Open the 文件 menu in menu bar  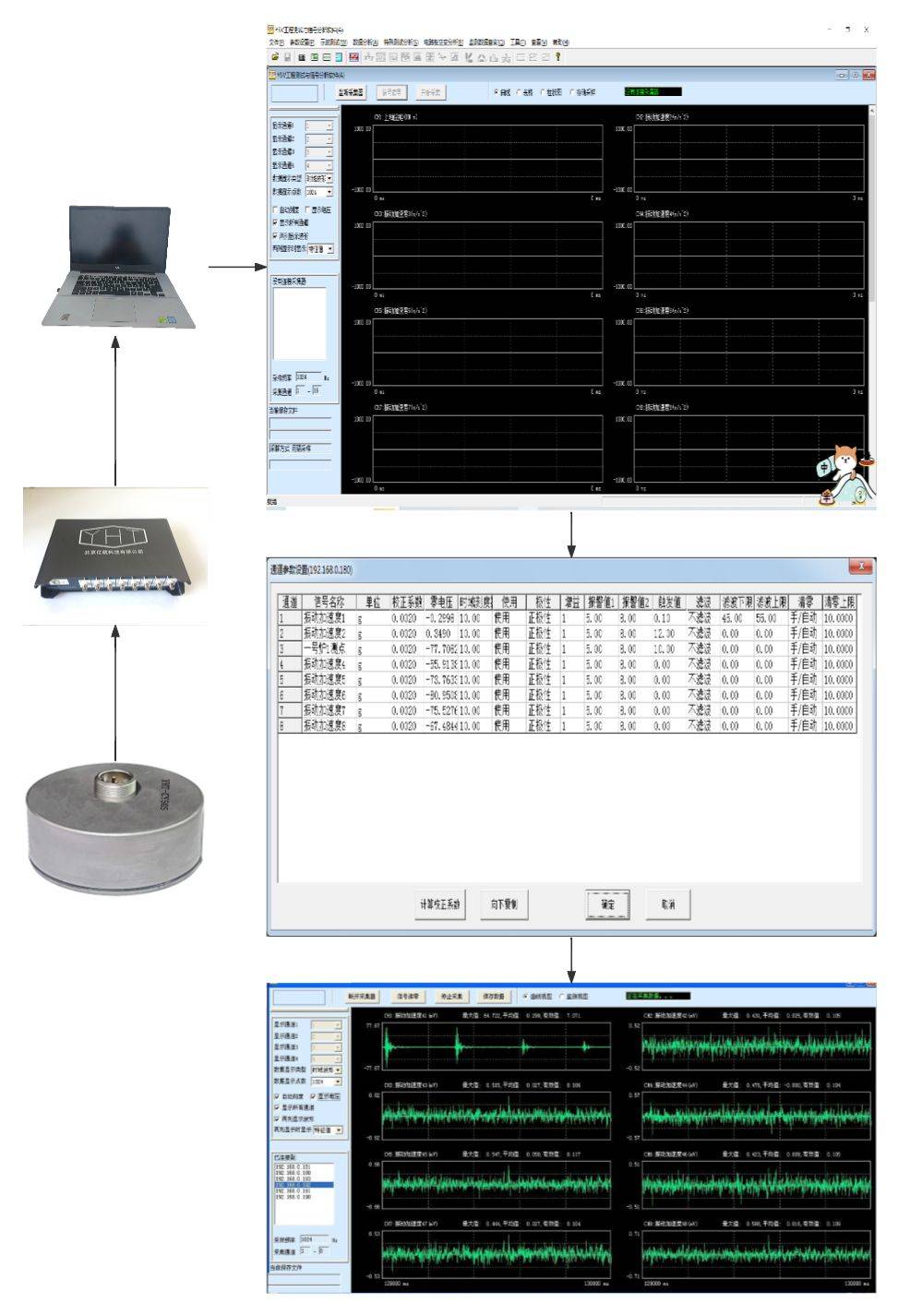pyautogui.click(x=276, y=42)
